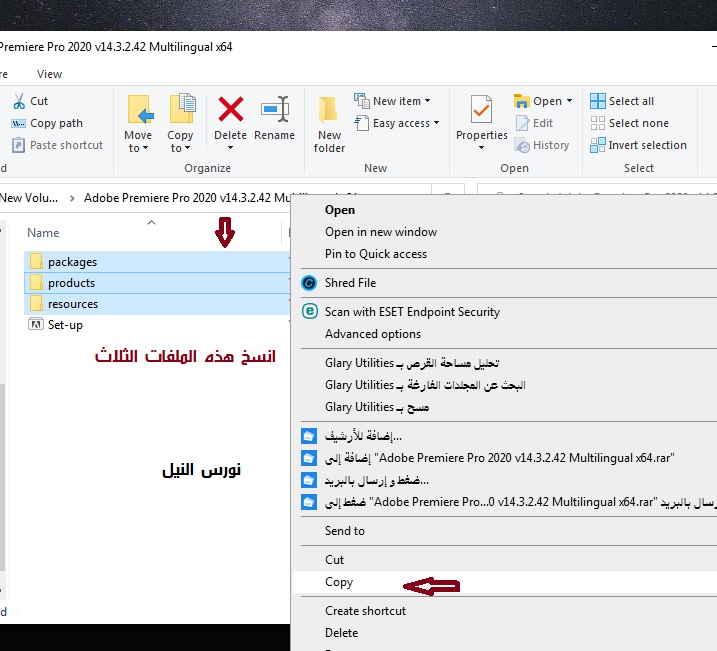This screenshot has width=717, height=651.
Task: Click Shred File in context menu
Action: 350,283
